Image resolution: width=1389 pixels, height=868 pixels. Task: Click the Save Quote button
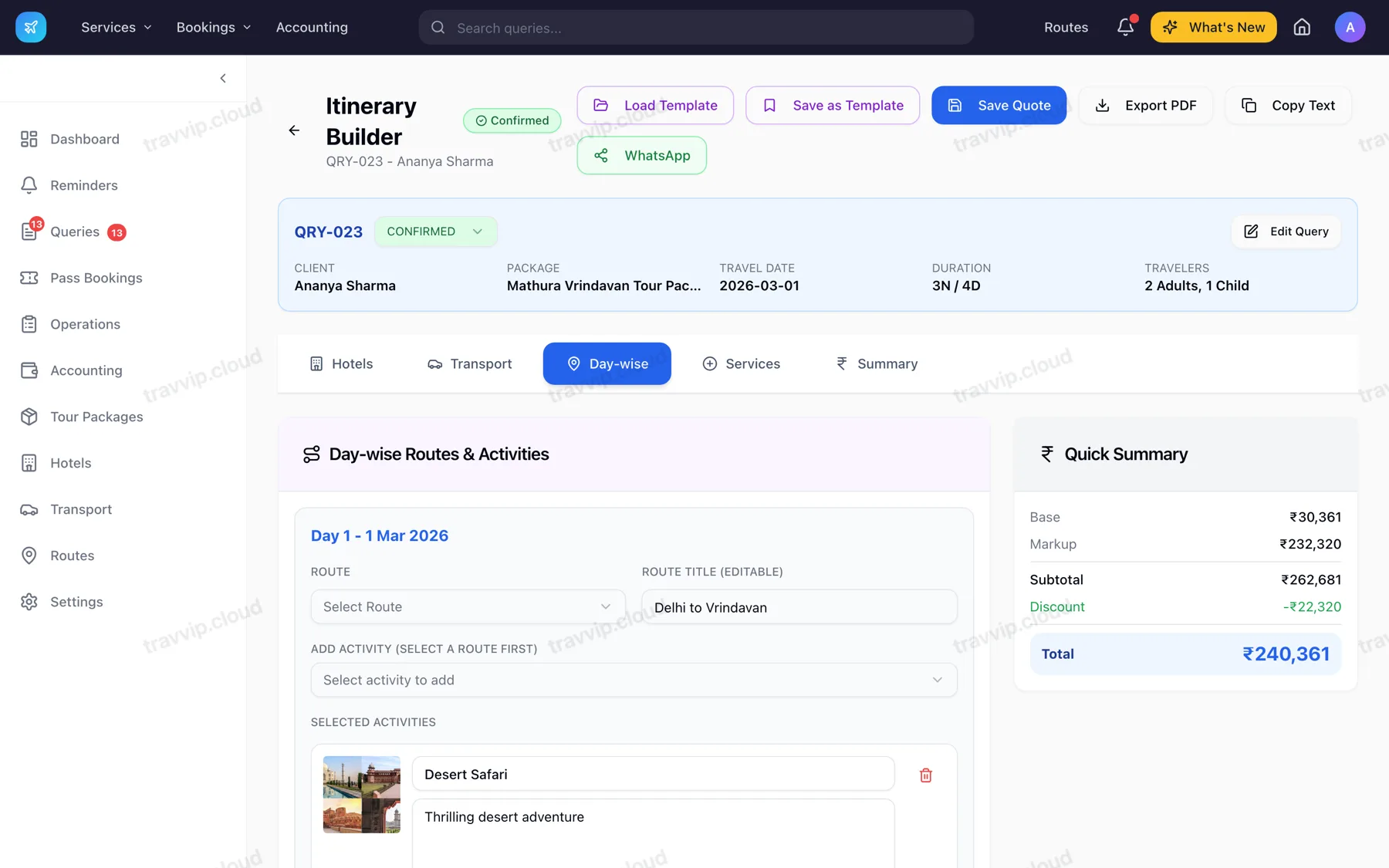point(999,105)
